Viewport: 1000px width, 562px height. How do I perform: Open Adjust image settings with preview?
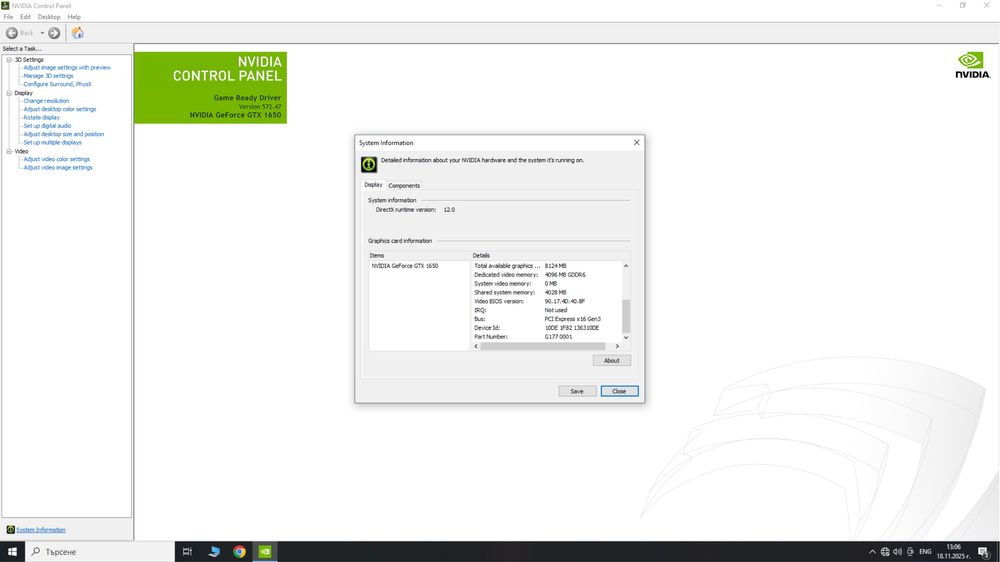point(67,68)
